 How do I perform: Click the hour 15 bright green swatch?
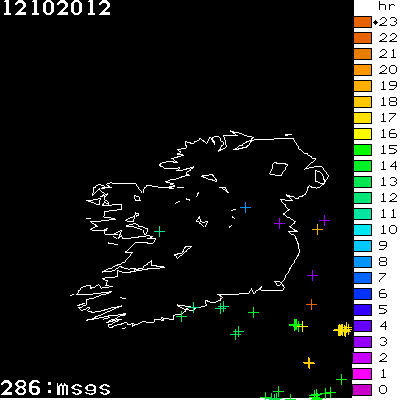point(362,150)
